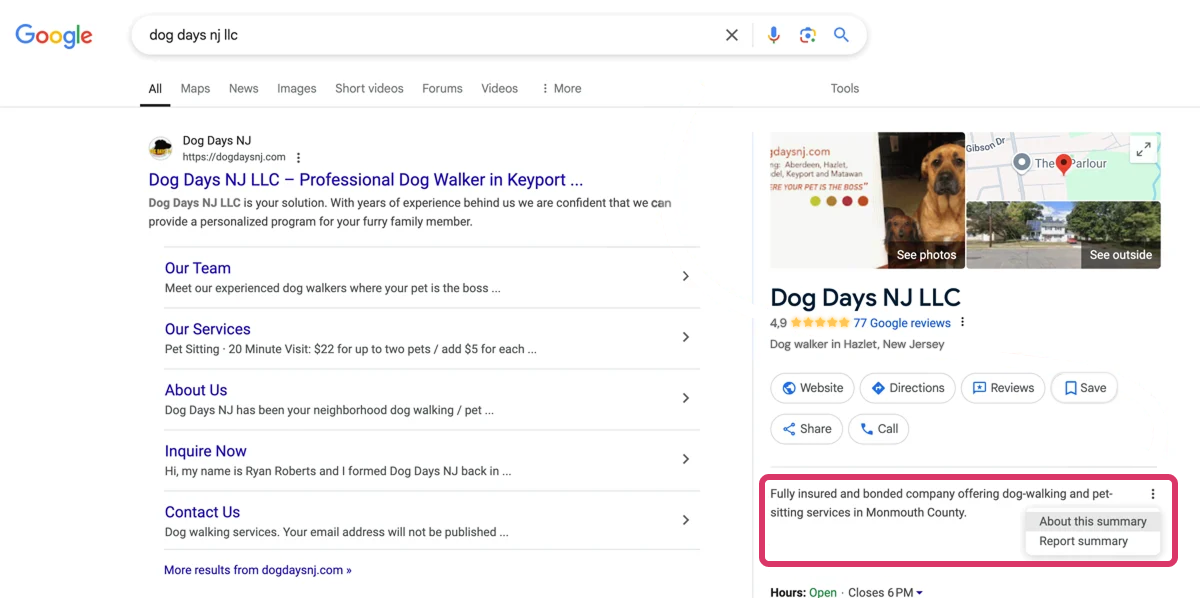Click the chevron on the Our Services row
Image resolution: width=1200 pixels, height=598 pixels.
point(685,337)
